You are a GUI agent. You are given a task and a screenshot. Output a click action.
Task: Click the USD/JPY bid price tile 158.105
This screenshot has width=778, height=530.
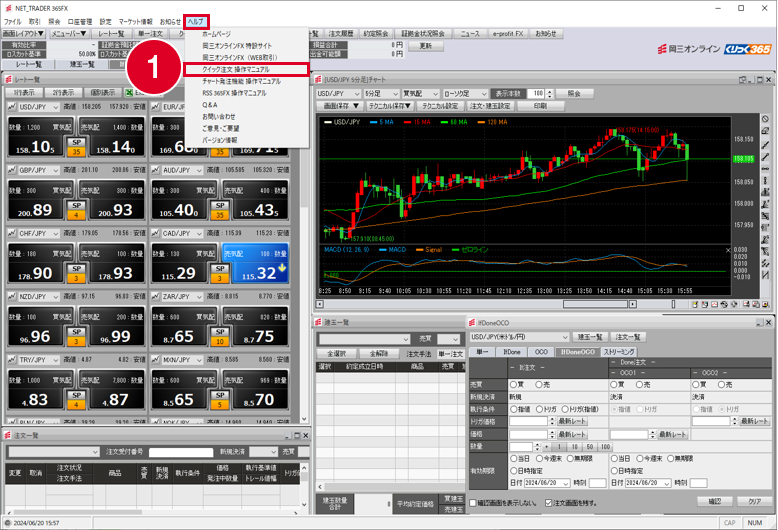pyautogui.click(x=40, y=136)
